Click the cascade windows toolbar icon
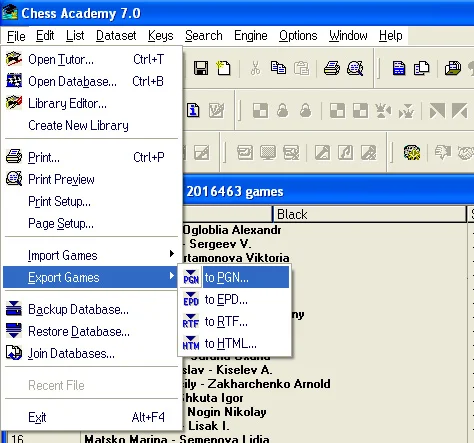 point(422,68)
